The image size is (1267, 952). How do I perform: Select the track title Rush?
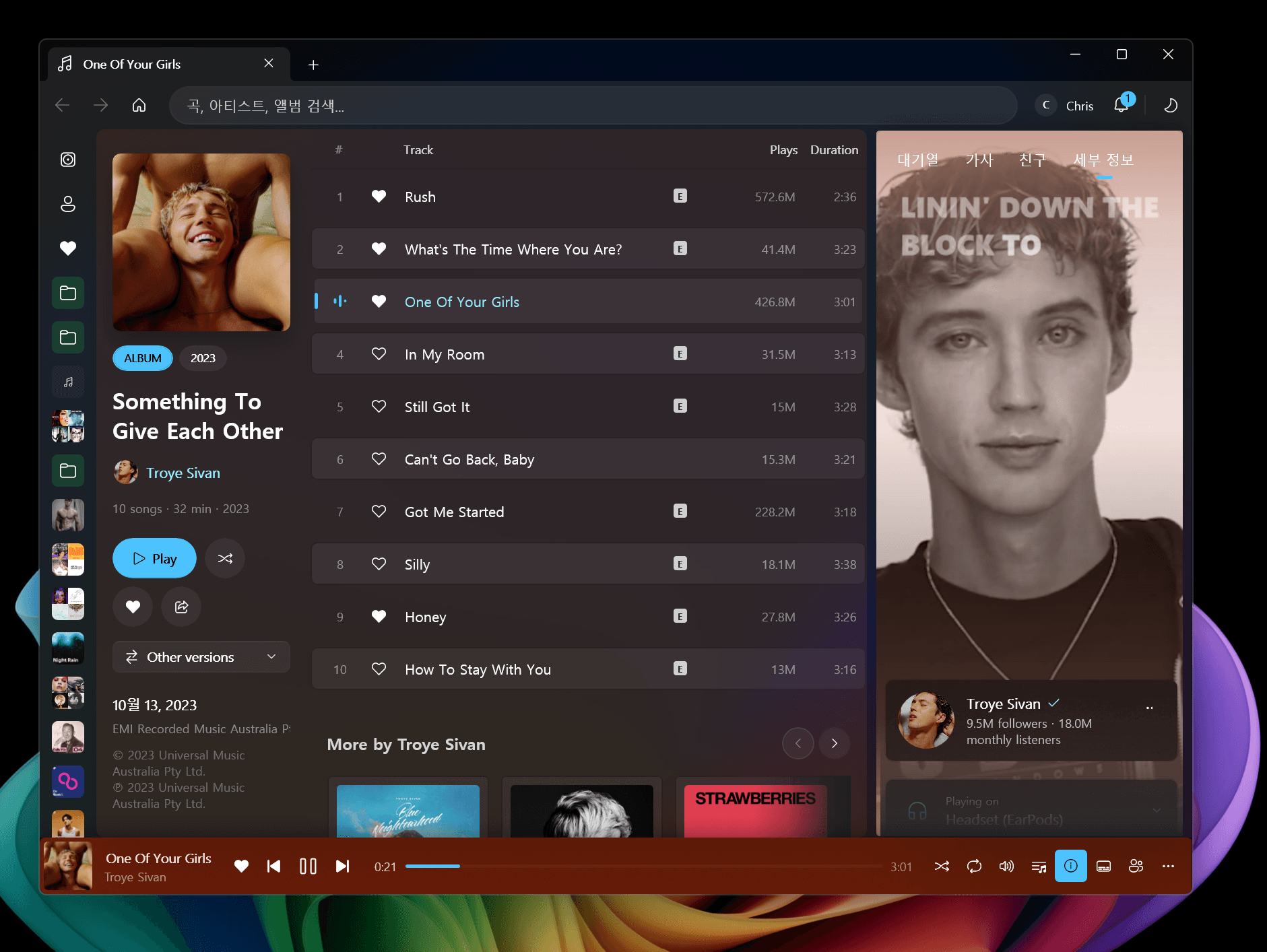(x=420, y=197)
